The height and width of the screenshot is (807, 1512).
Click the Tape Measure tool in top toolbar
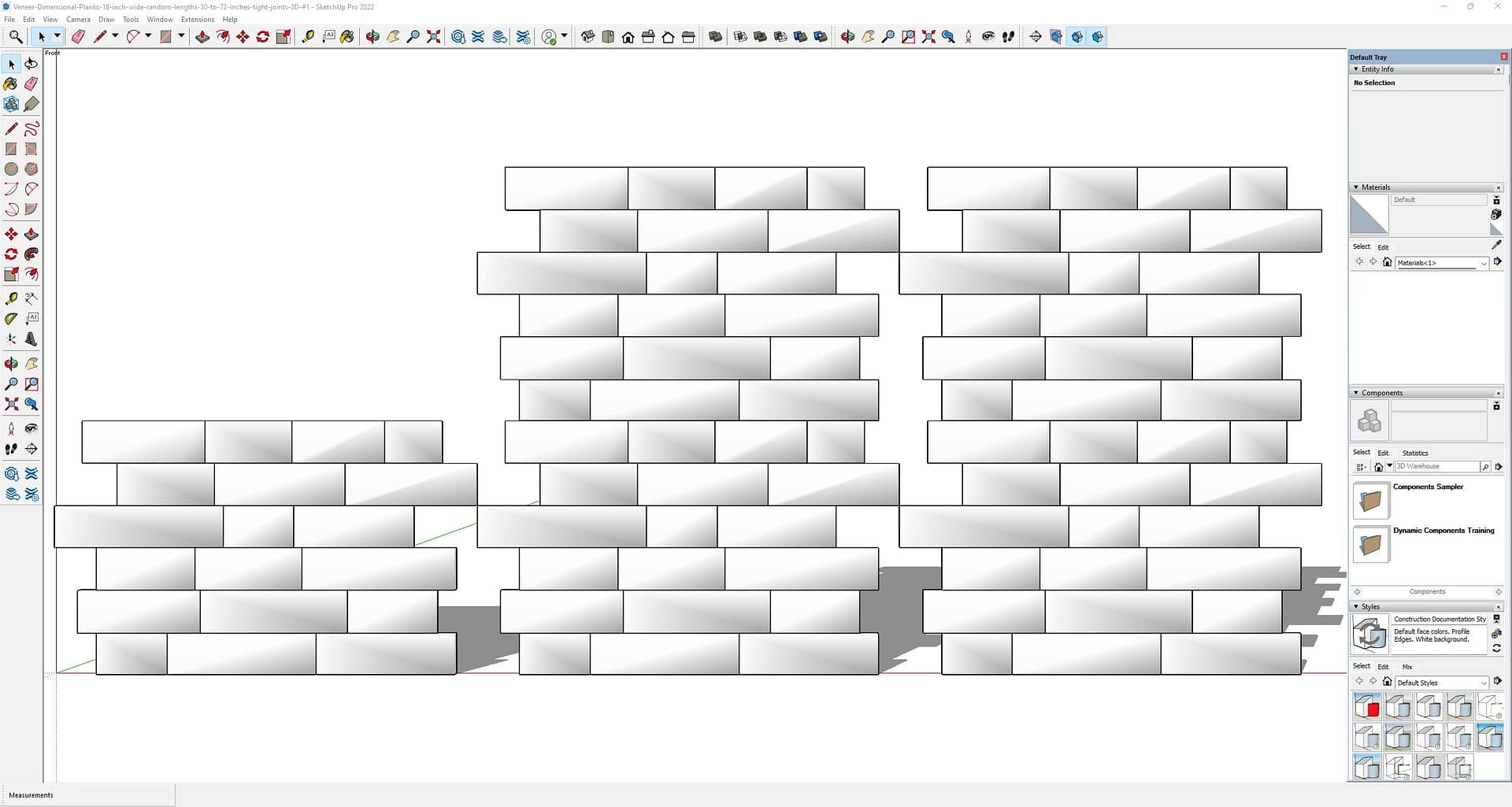tap(308, 37)
